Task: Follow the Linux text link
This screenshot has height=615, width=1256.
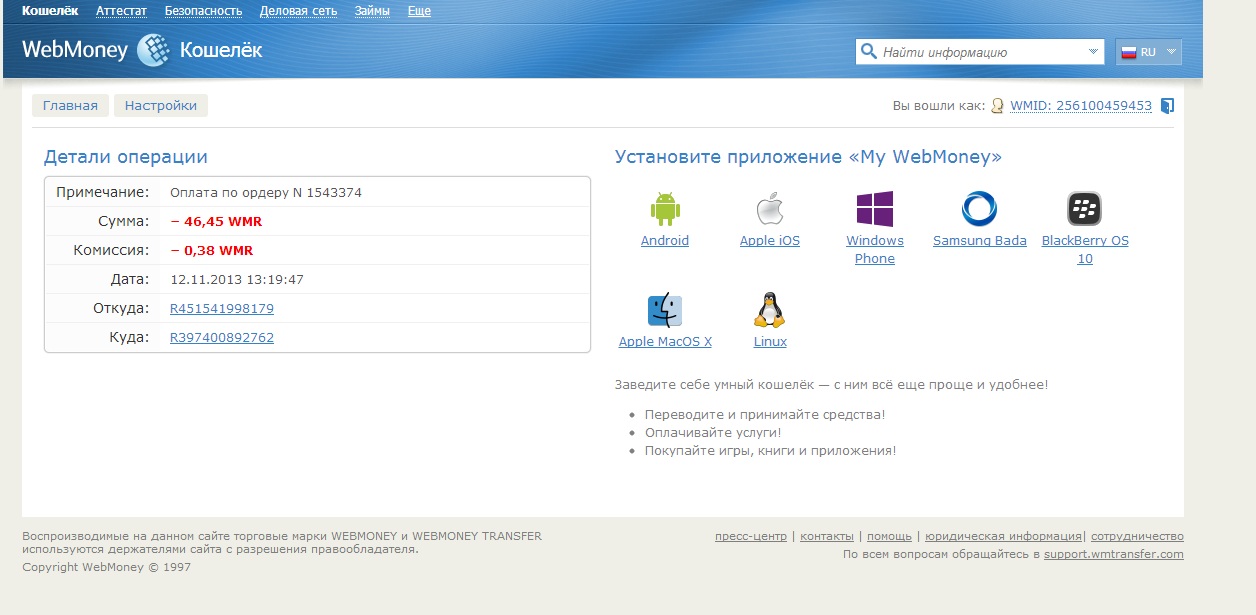Action: click(x=770, y=341)
